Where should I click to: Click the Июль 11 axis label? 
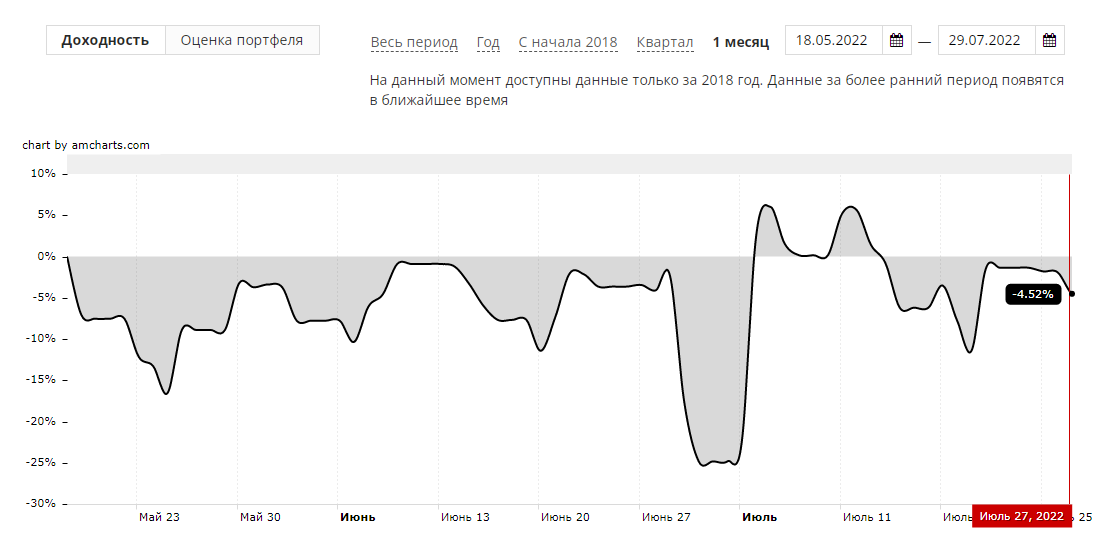[866, 517]
